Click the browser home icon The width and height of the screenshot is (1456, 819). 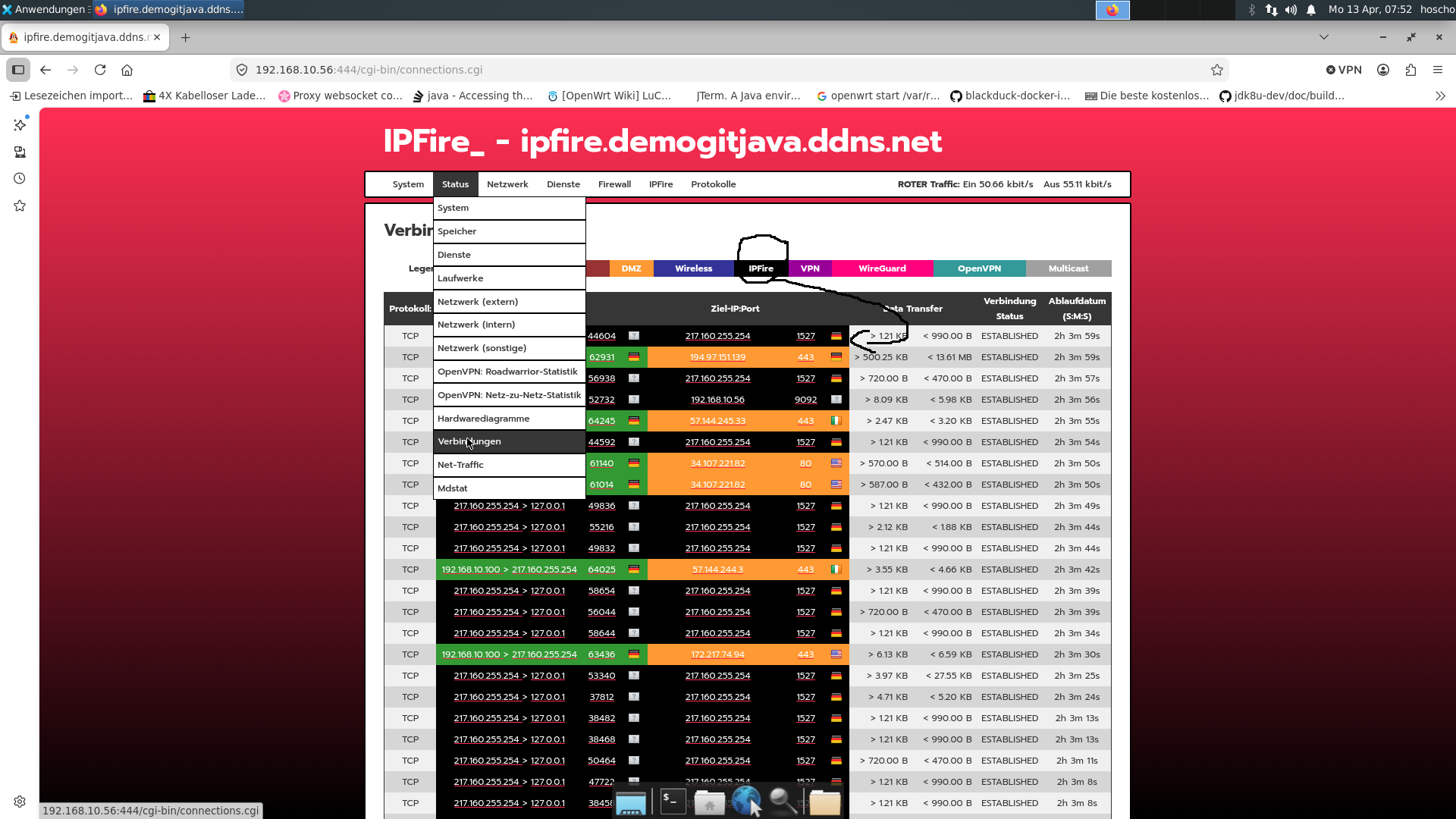(127, 70)
